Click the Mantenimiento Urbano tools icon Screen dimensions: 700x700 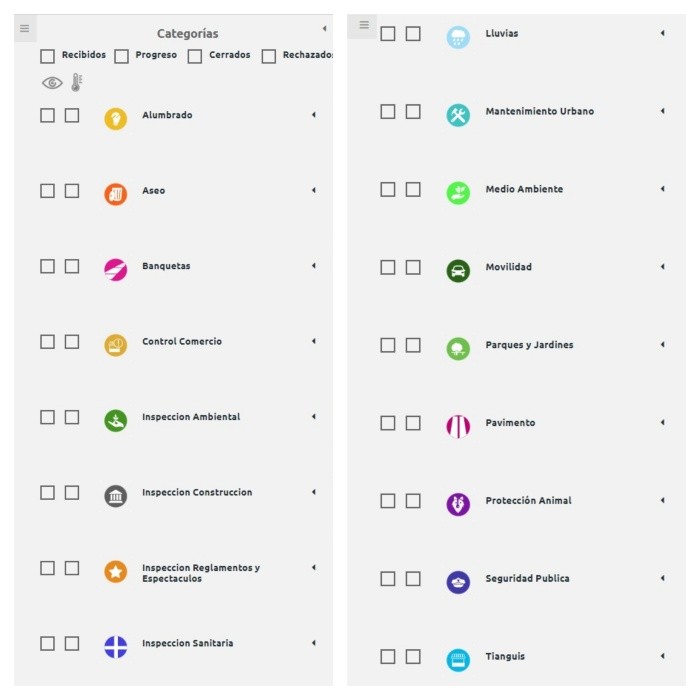pyautogui.click(x=458, y=115)
